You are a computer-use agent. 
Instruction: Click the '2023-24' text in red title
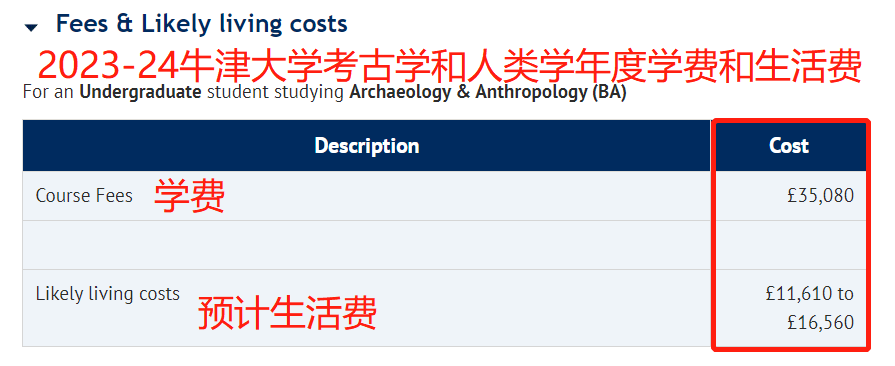[107, 67]
